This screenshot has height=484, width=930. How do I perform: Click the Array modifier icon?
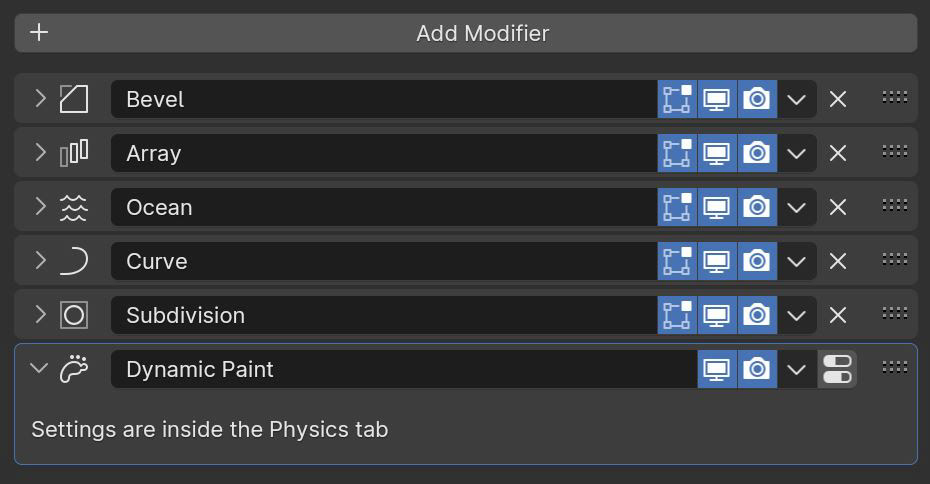point(74,153)
